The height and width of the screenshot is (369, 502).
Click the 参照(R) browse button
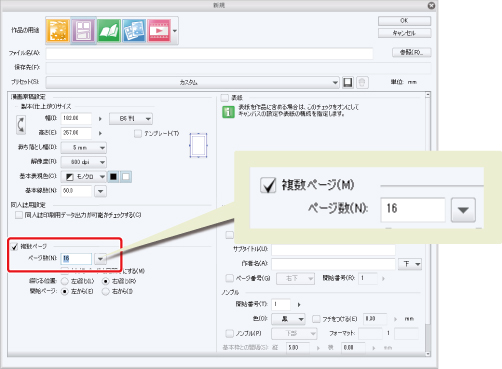pos(411,52)
